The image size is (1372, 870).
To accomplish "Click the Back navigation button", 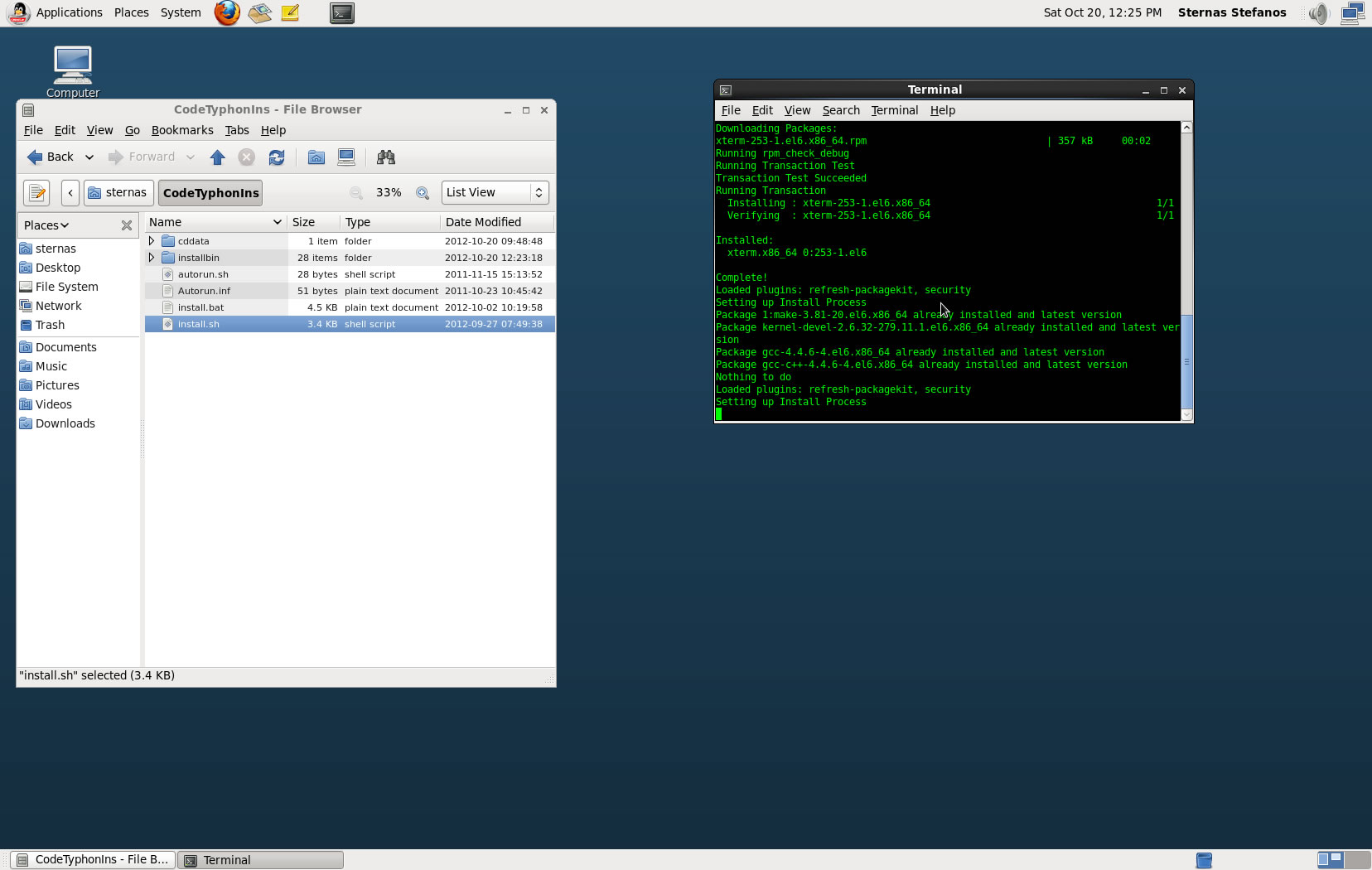I will coord(51,157).
